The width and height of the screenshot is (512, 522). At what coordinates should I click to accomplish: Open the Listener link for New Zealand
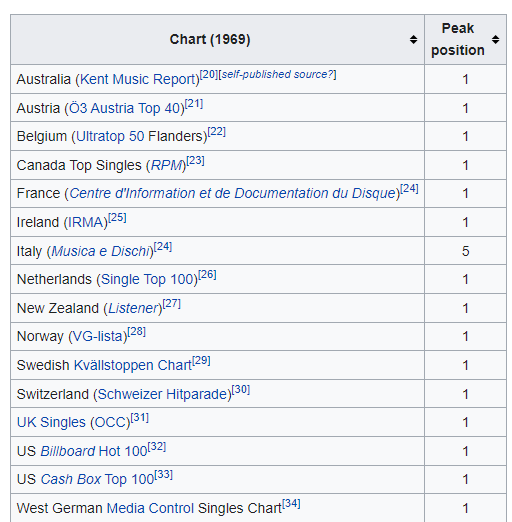(x=133, y=308)
